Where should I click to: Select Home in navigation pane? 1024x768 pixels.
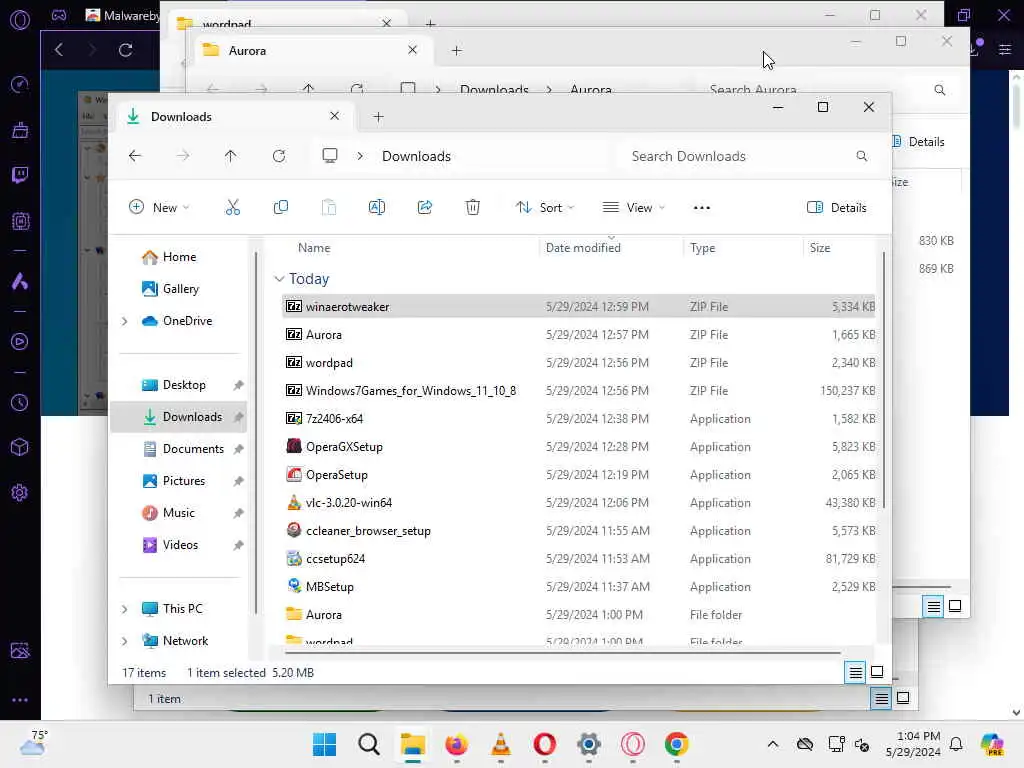pos(179,257)
